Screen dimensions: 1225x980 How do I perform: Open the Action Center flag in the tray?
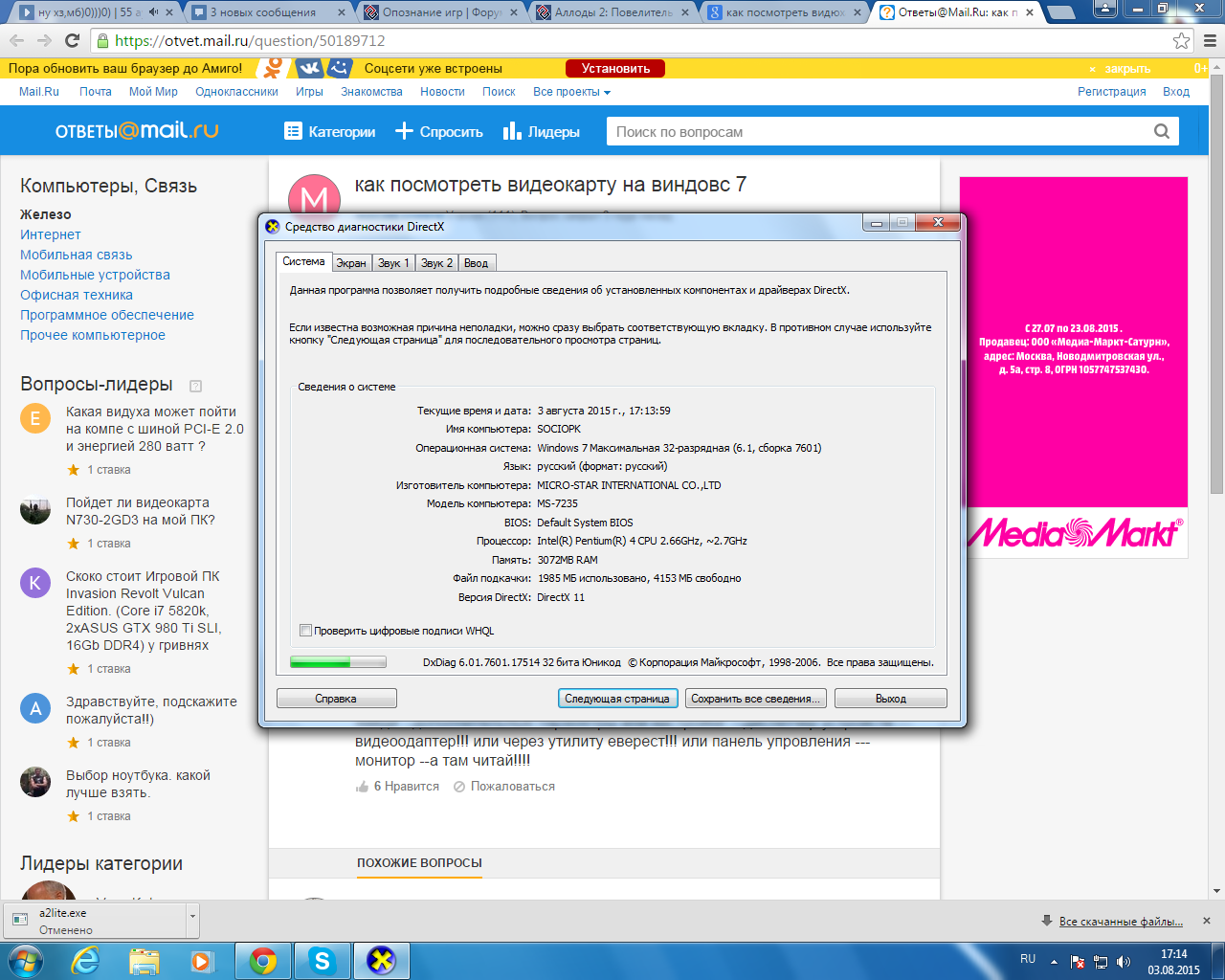[1078, 962]
